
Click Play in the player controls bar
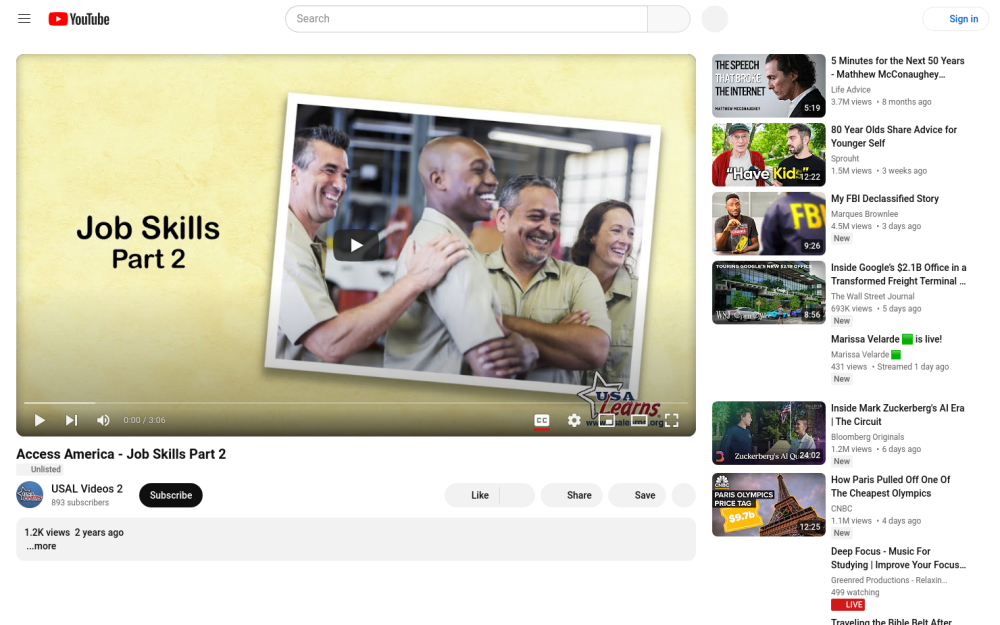(x=40, y=420)
